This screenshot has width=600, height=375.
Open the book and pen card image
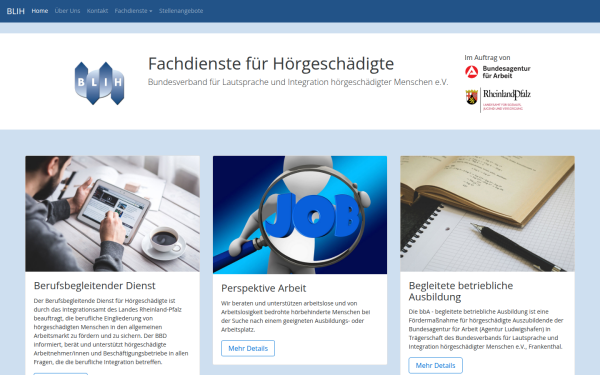tap(488, 214)
